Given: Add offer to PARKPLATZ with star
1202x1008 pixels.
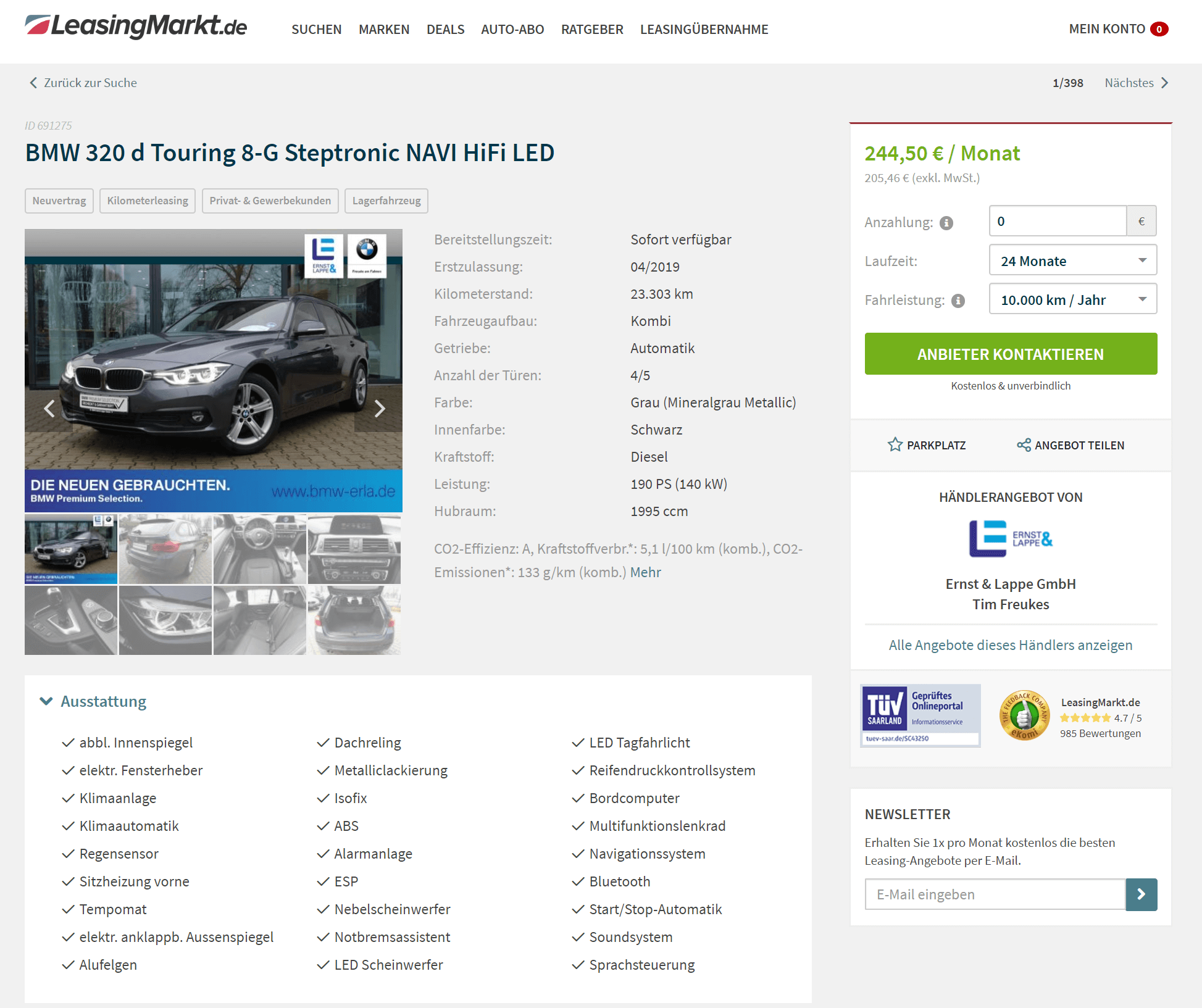Looking at the screenshot, I should 927,445.
